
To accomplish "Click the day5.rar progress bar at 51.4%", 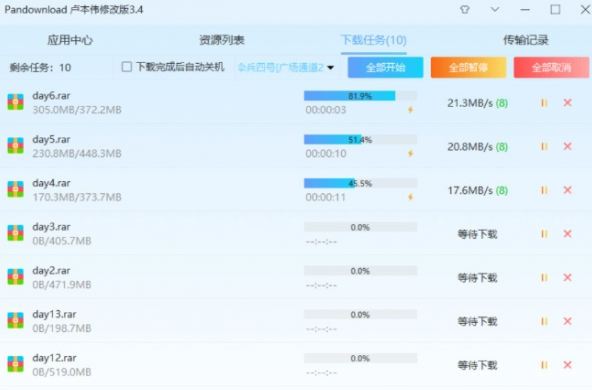I will pyautogui.click(x=361, y=140).
